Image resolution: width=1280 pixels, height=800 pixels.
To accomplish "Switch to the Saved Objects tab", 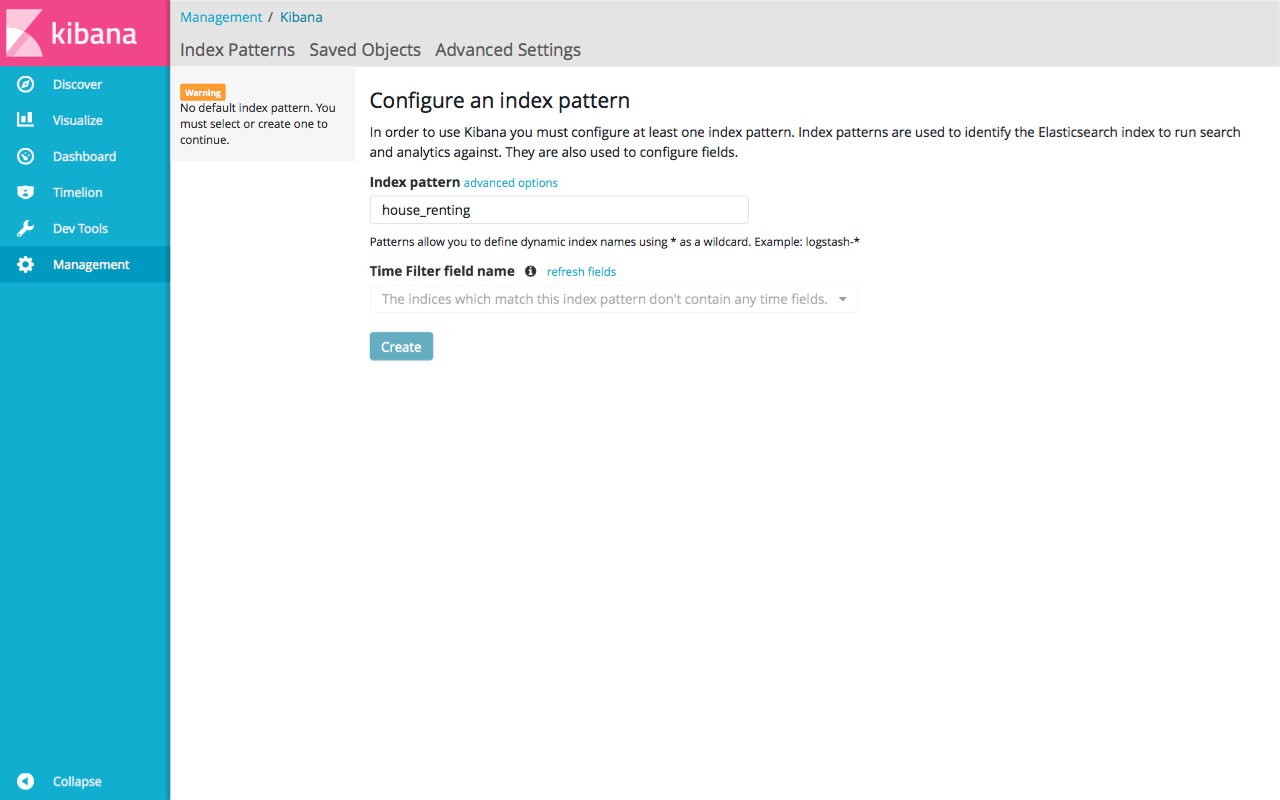I will (x=365, y=50).
